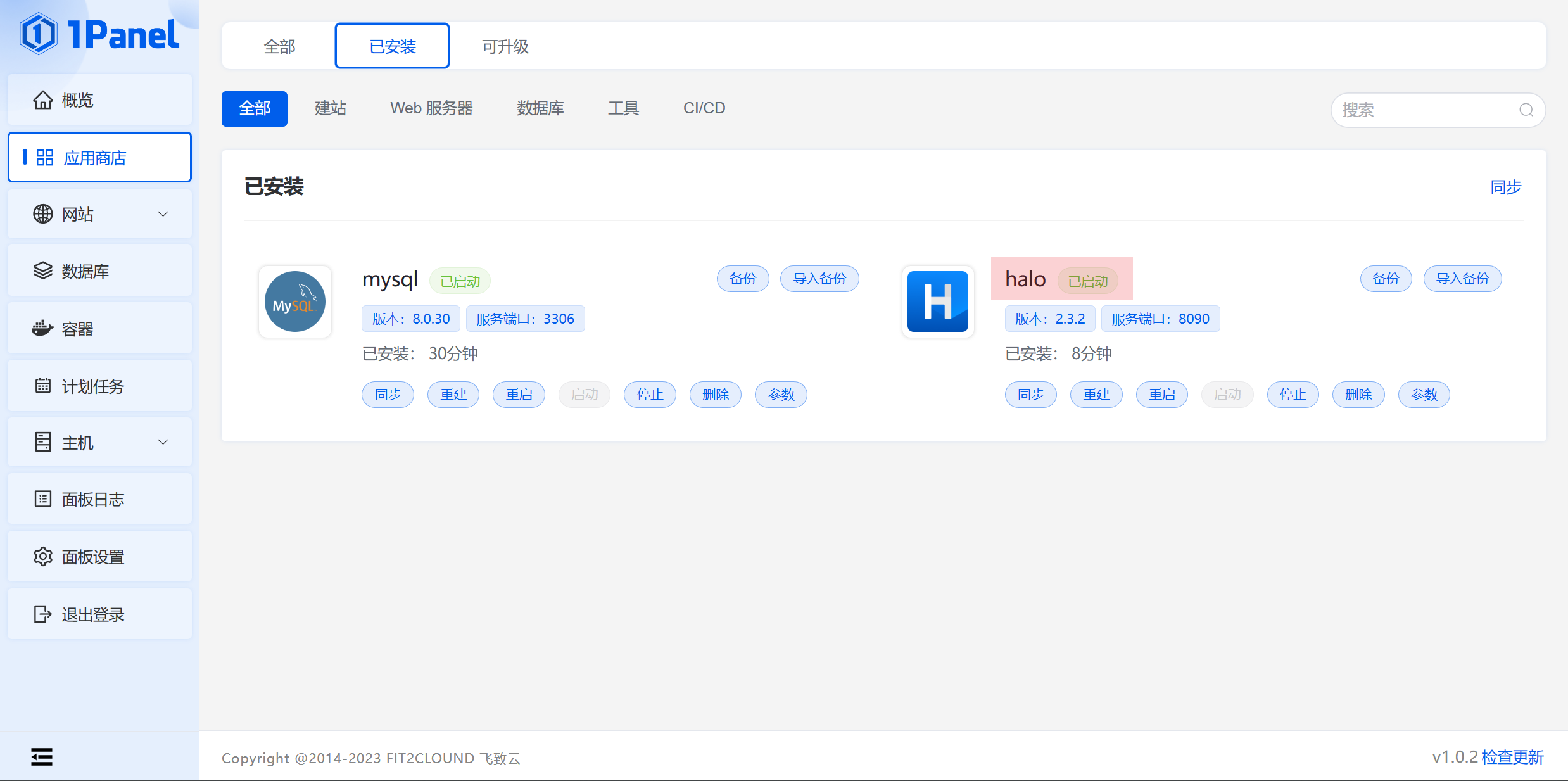The width and height of the screenshot is (1568, 781).
Task: Click the 网站 globe icon
Action: [42, 214]
